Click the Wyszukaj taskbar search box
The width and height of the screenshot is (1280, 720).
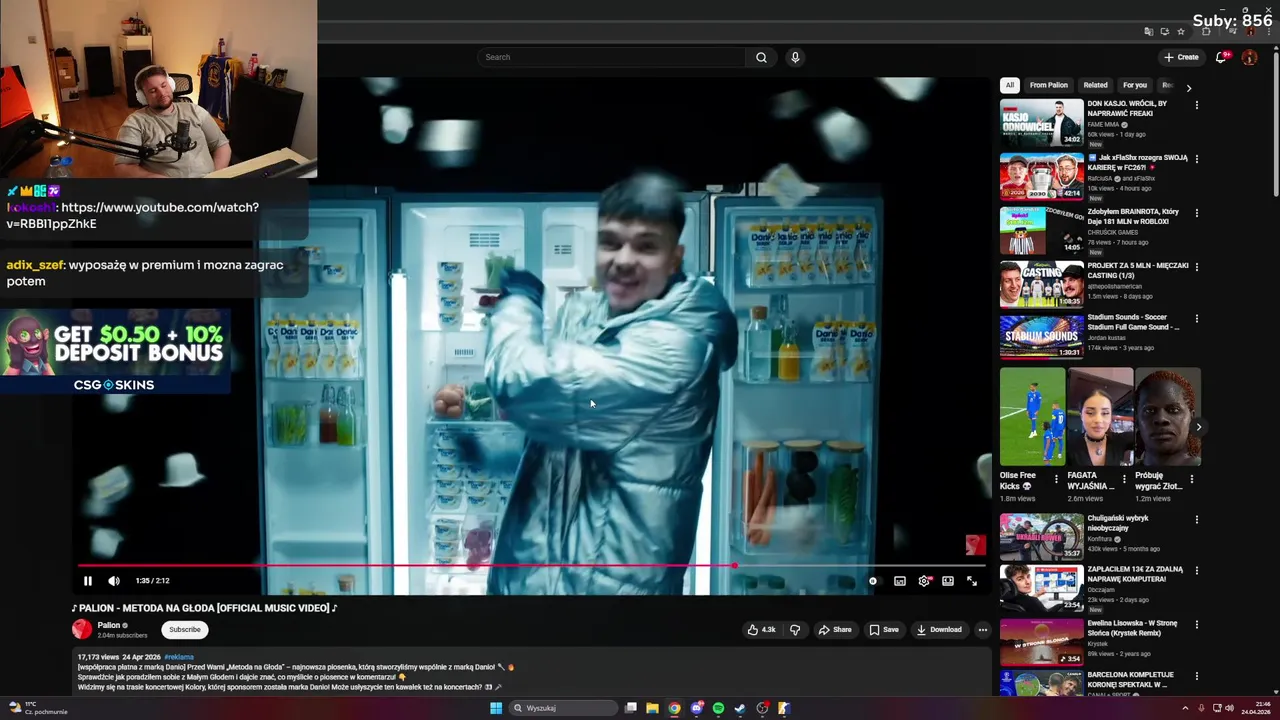click(564, 708)
